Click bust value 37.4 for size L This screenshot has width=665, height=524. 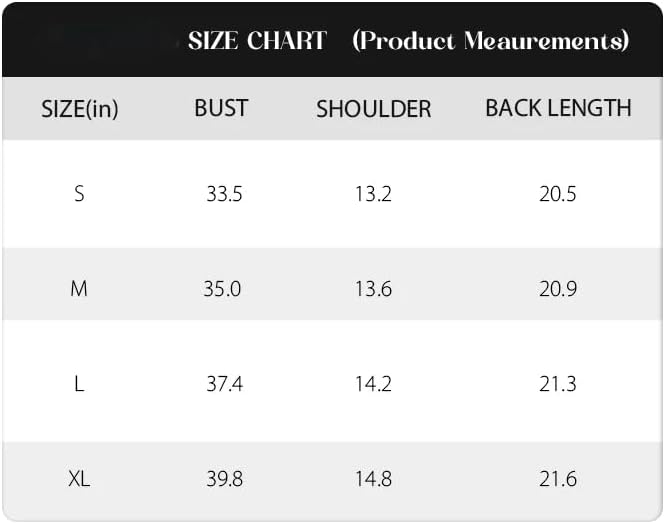(225, 384)
